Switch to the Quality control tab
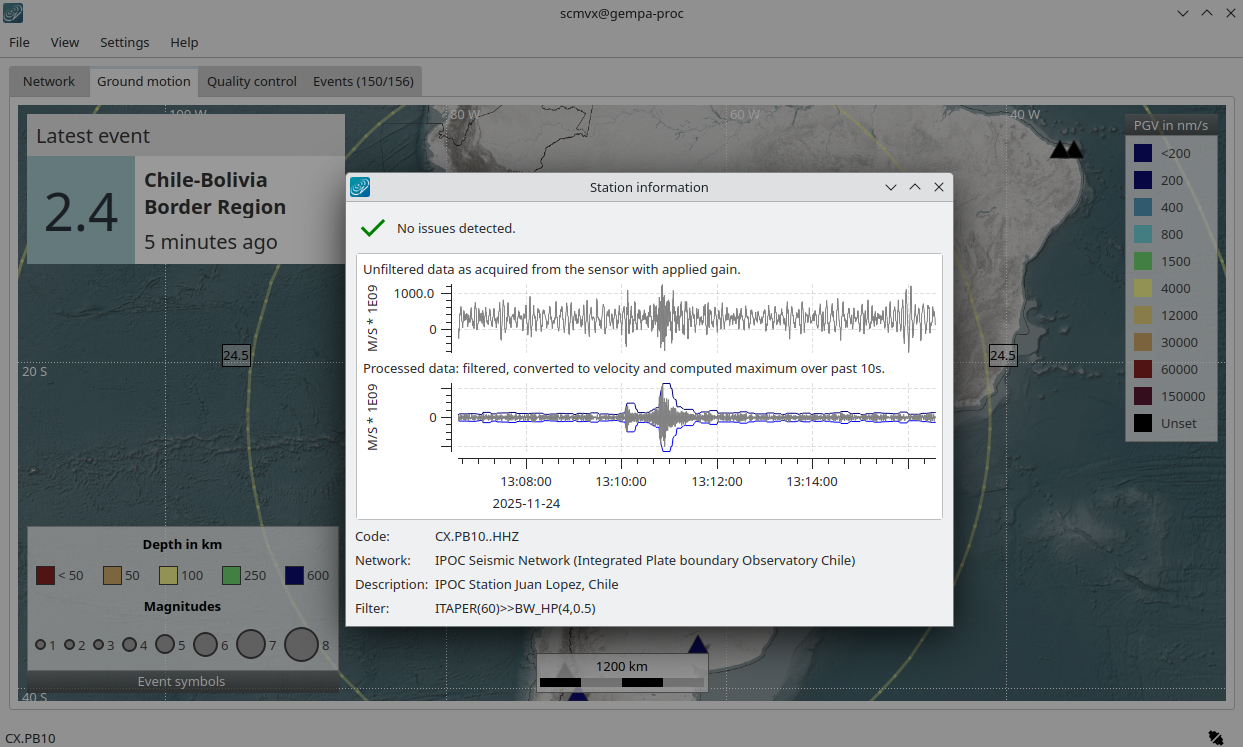The height and width of the screenshot is (747, 1243). click(251, 82)
